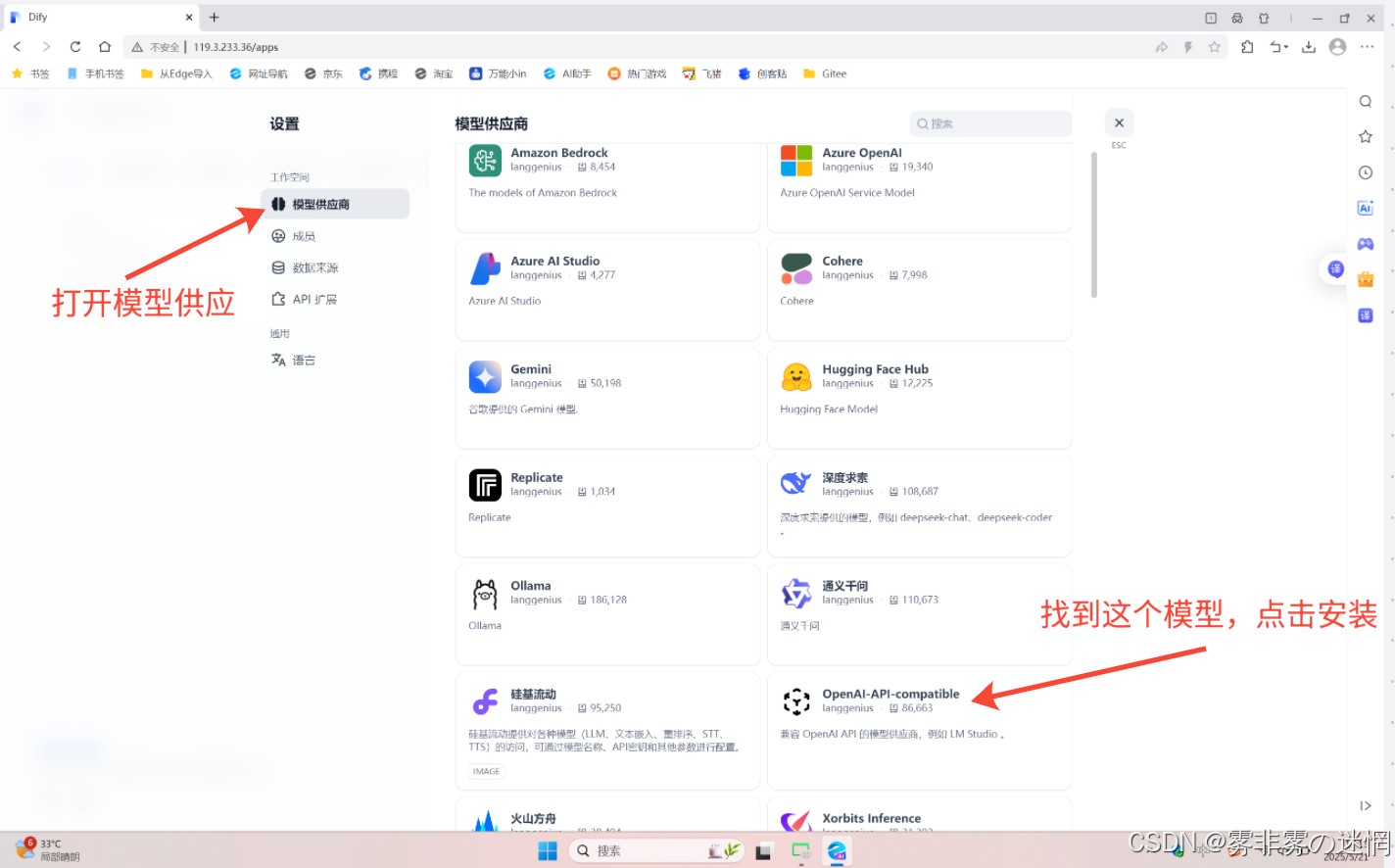Open the 数据来源 settings item

click(x=305, y=267)
